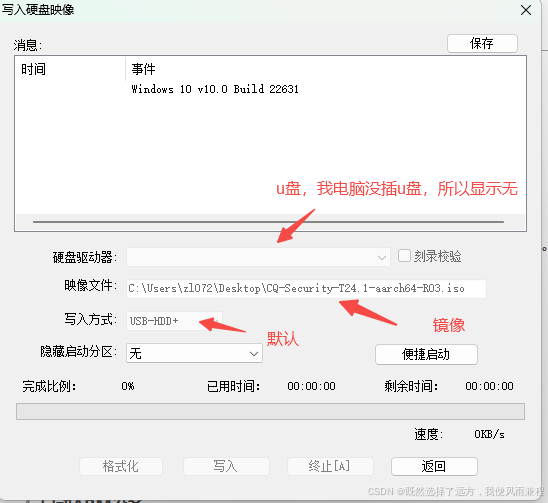The width and height of the screenshot is (548, 503).
Task: Click the message list horizontal scrollbar
Action: pos(268,222)
